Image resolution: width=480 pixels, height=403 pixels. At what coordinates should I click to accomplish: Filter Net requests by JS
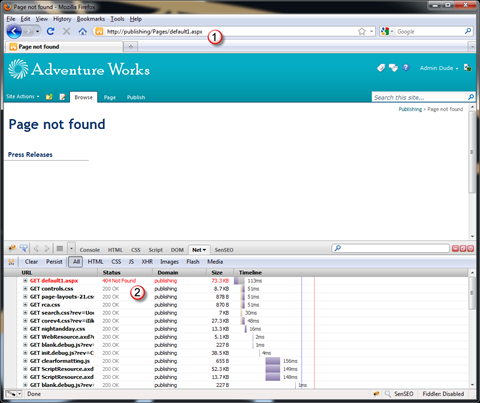tap(131, 262)
